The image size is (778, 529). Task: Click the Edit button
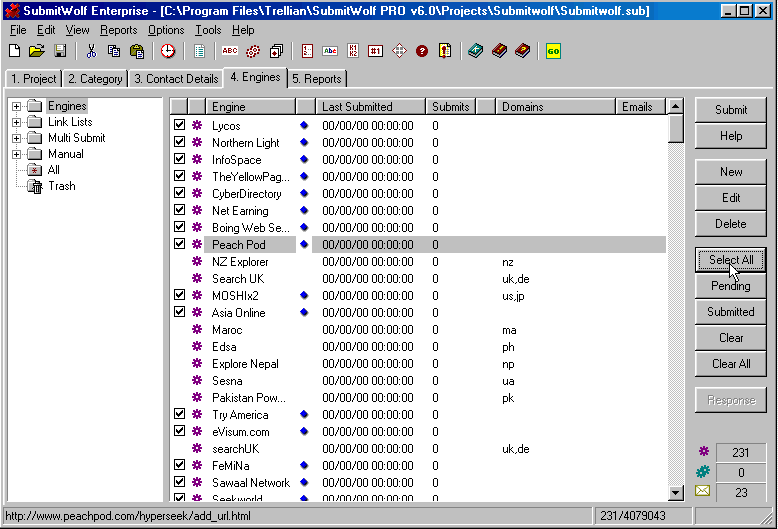tap(731, 198)
